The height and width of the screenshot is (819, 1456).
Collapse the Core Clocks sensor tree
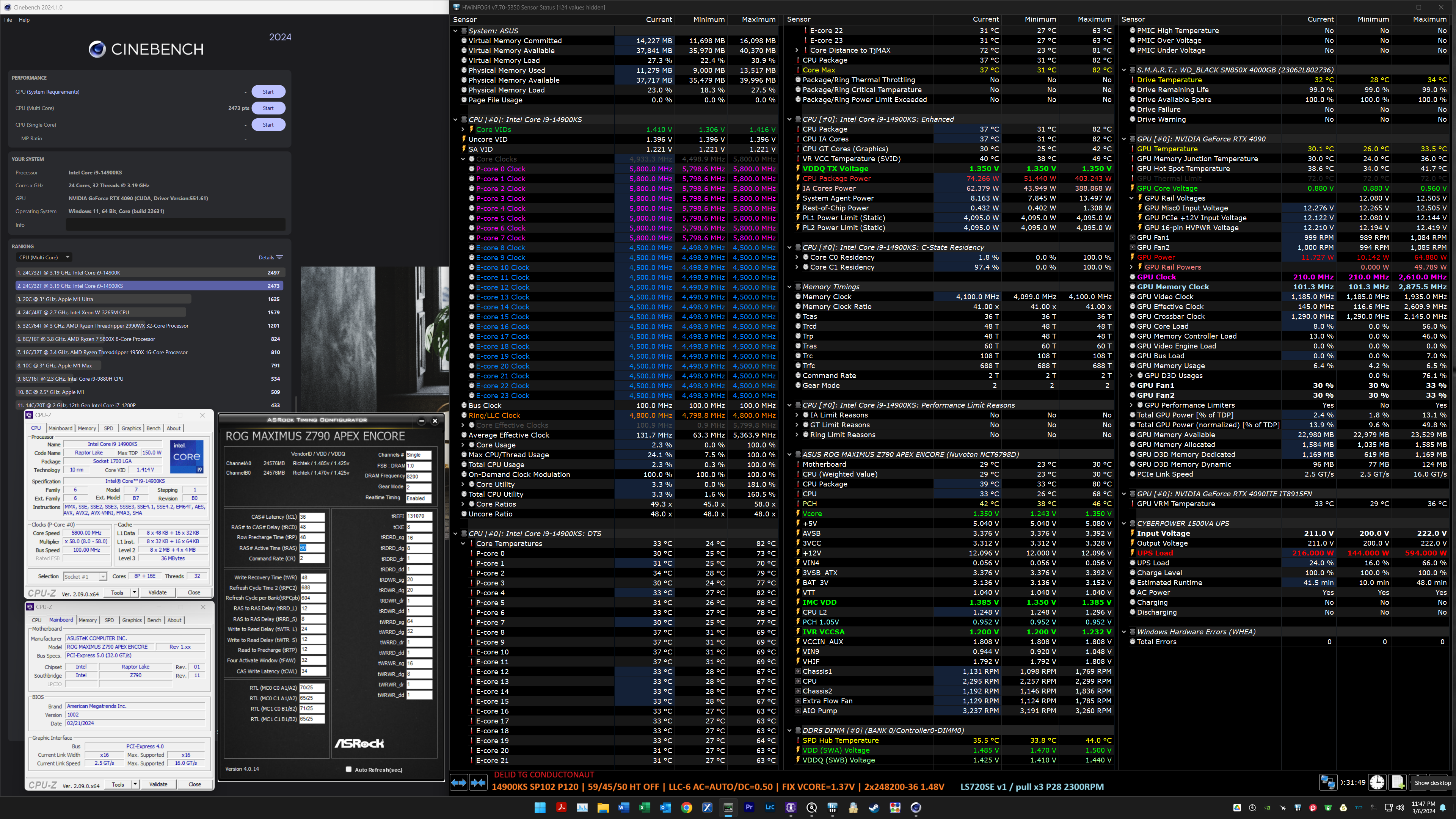(x=463, y=159)
